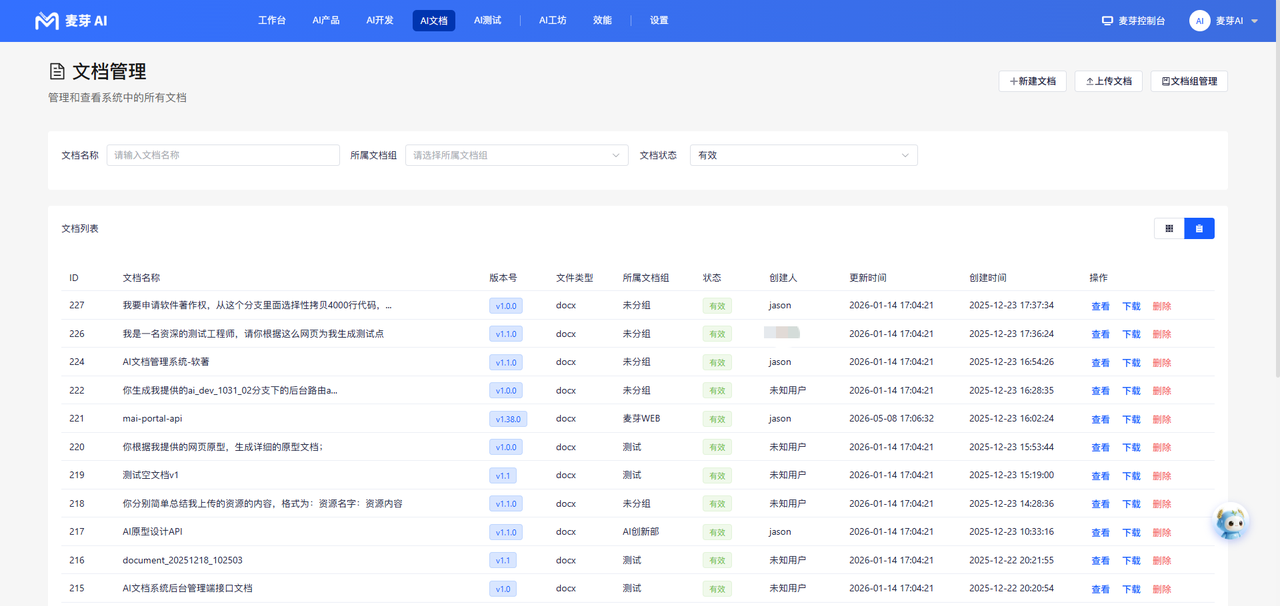Open 文档组管理 panel

[x=1189, y=81]
